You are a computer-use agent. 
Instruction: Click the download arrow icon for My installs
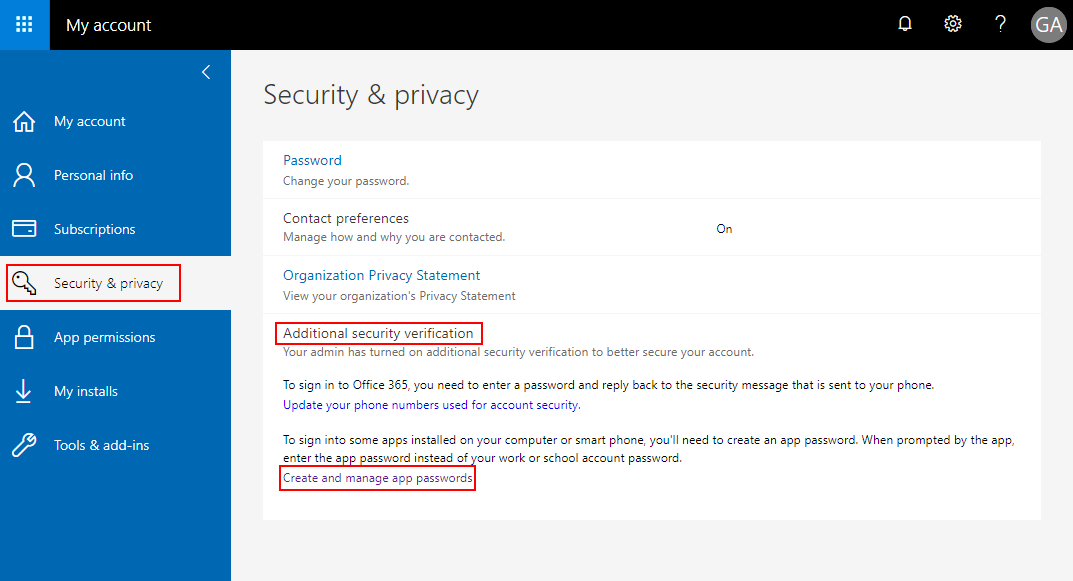click(x=24, y=391)
